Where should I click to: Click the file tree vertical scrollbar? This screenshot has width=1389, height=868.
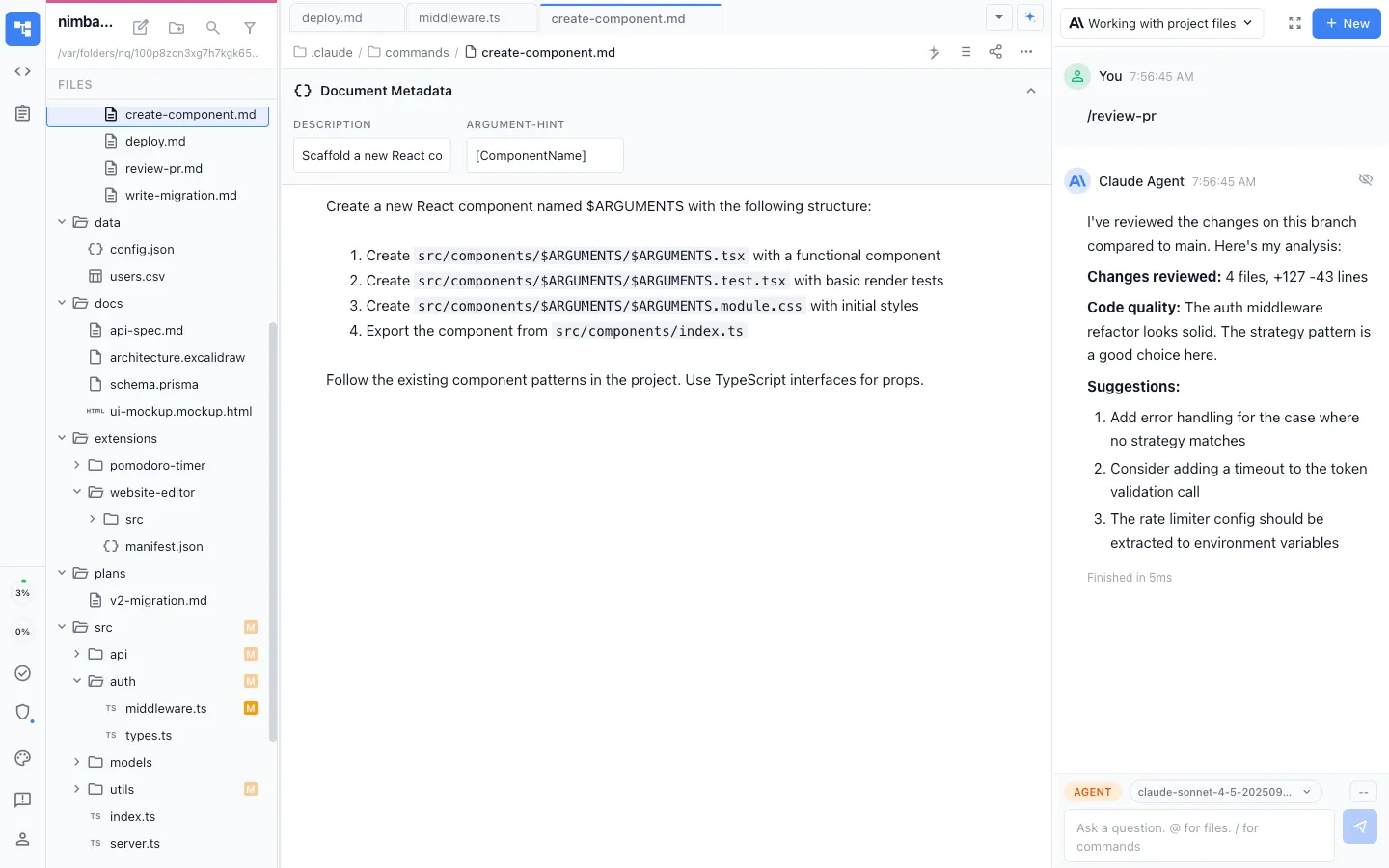tap(273, 530)
